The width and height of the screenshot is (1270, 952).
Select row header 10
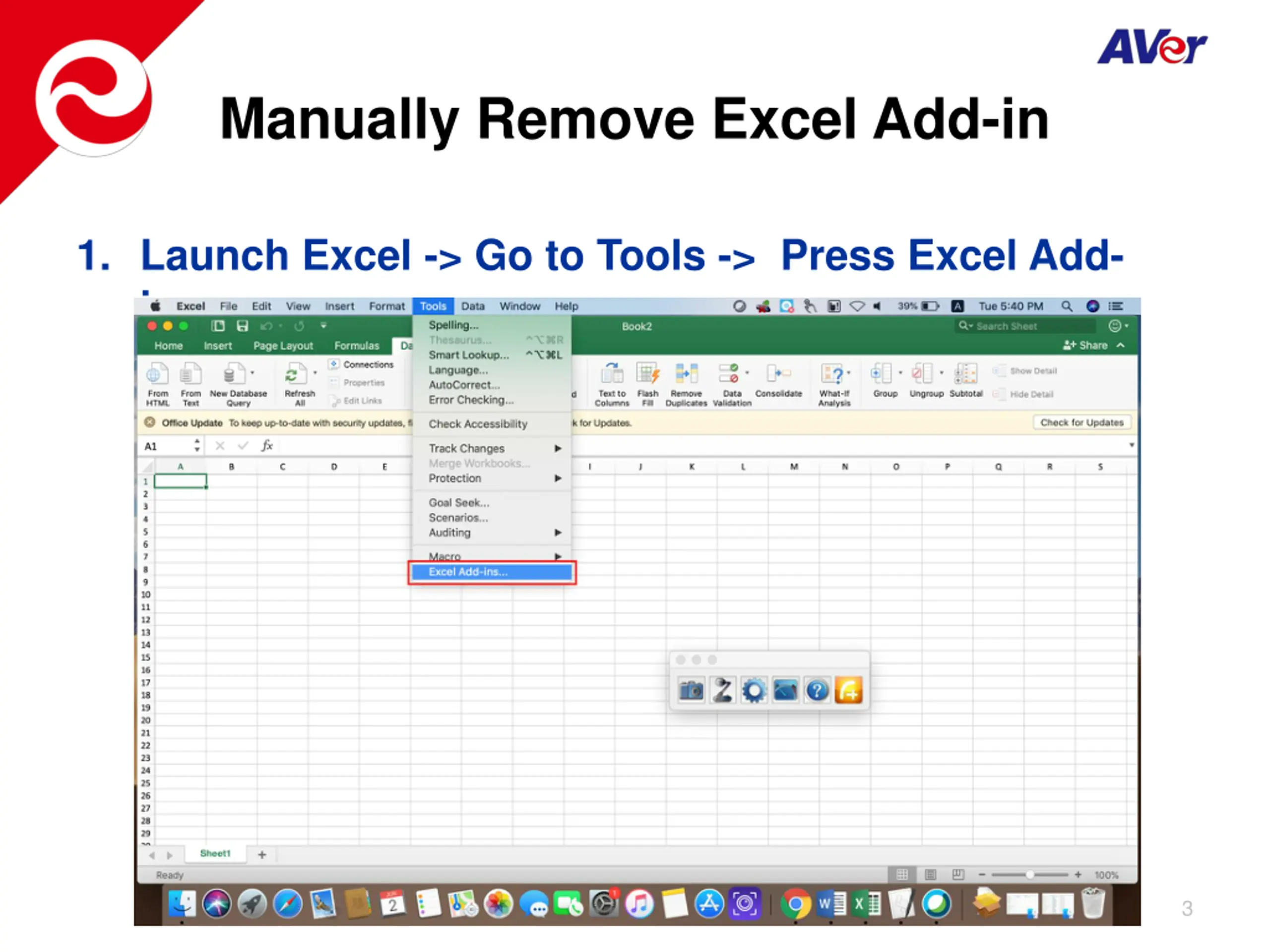click(145, 595)
